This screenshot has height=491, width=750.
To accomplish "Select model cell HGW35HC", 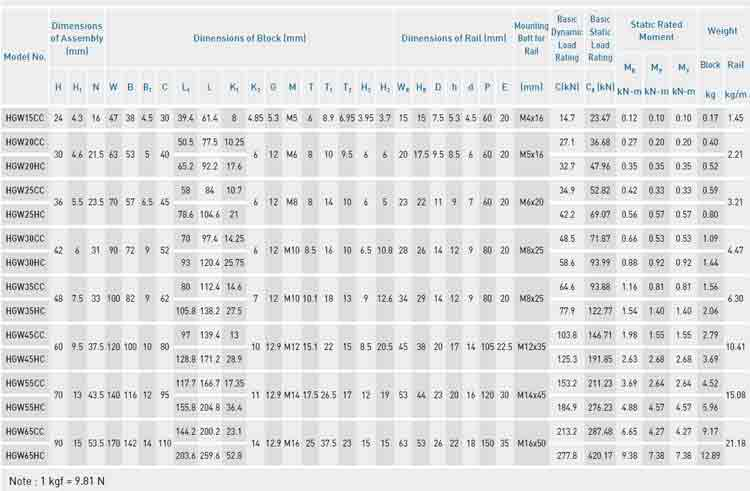I will [x=25, y=311].
